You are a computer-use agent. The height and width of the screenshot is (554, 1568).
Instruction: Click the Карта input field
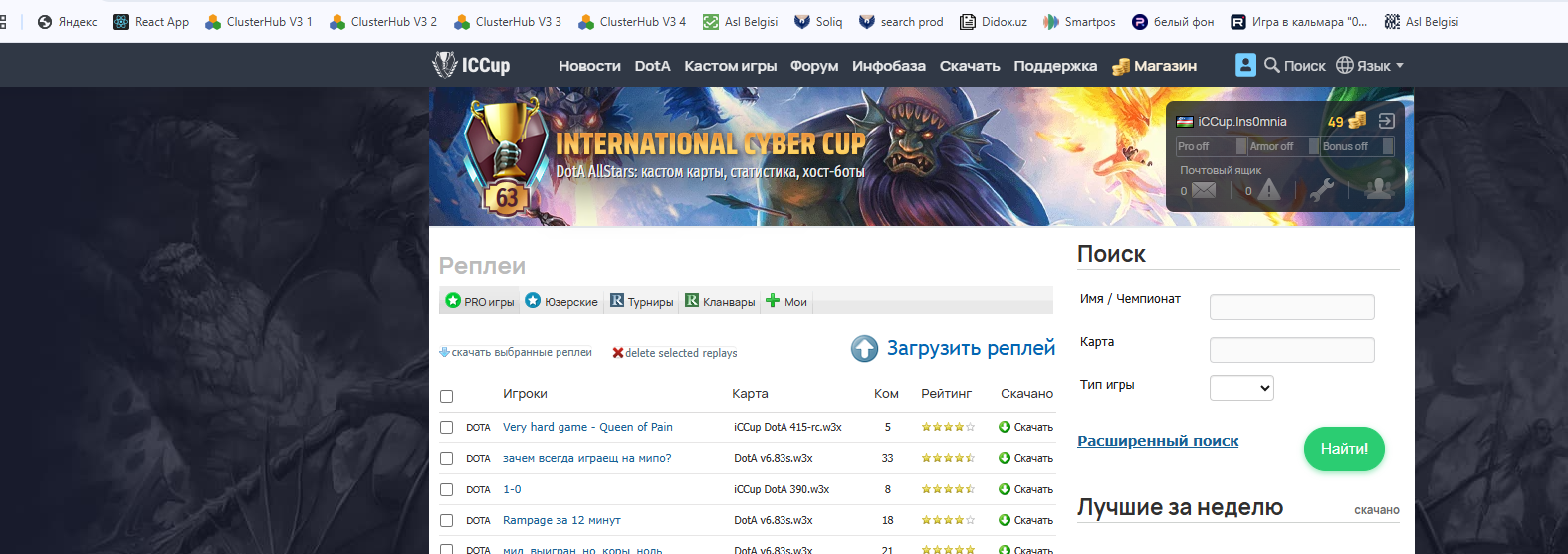pyautogui.click(x=1291, y=350)
